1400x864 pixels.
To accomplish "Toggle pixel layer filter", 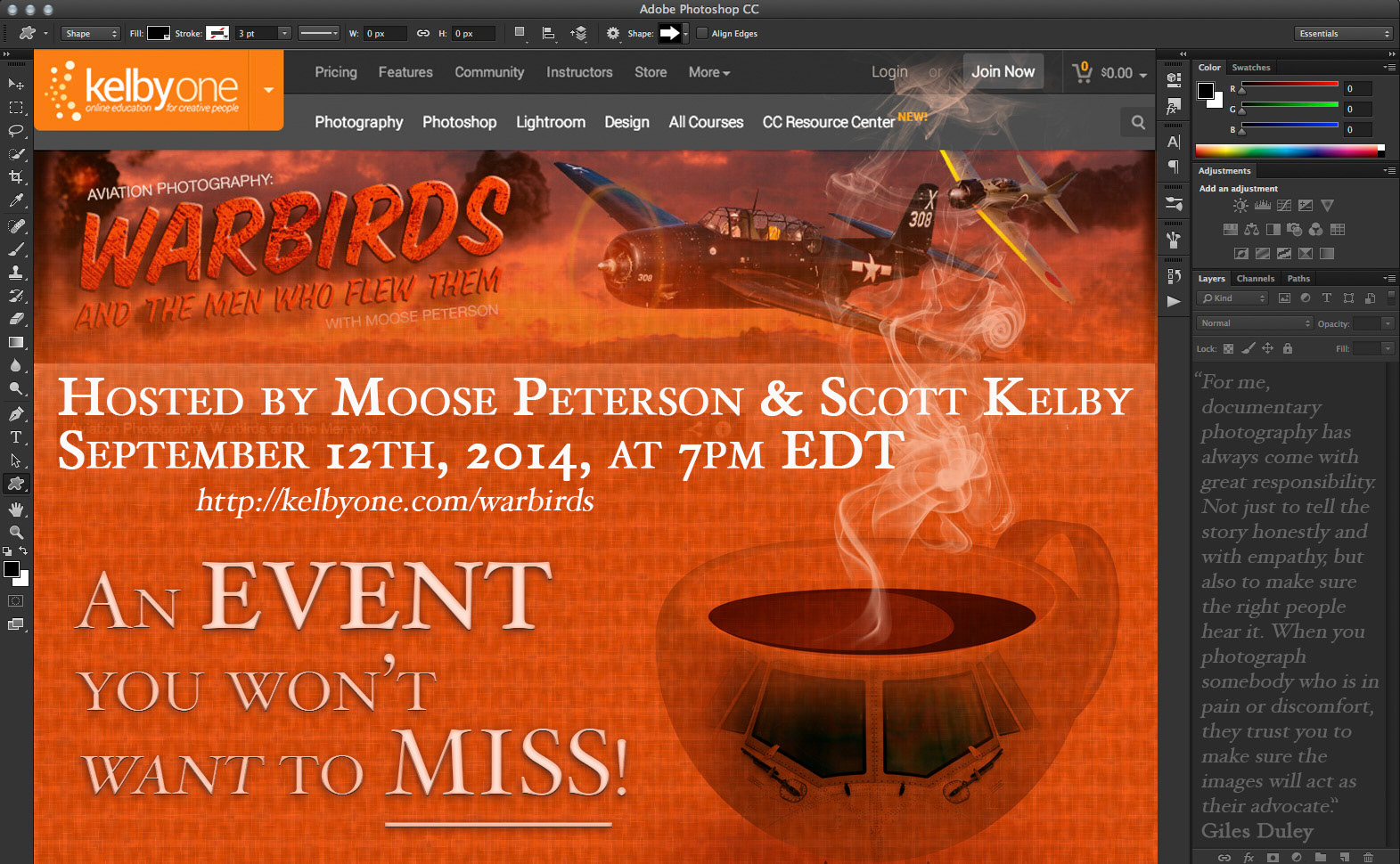I will click(x=1284, y=298).
